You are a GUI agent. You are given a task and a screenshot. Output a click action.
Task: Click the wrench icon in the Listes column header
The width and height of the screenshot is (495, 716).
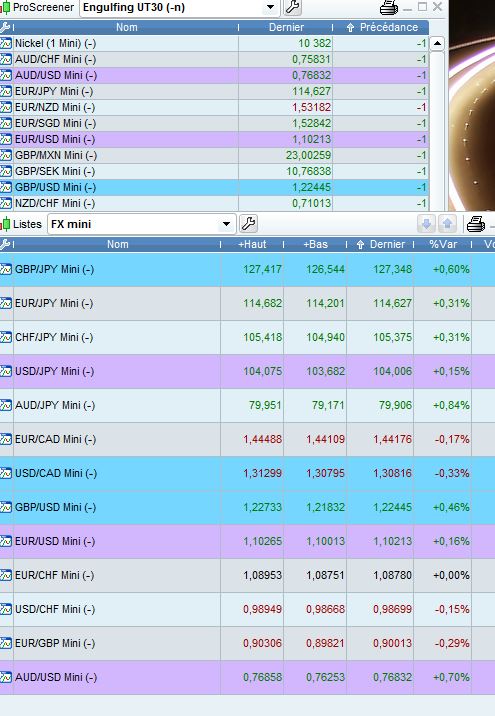click(x=5, y=244)
